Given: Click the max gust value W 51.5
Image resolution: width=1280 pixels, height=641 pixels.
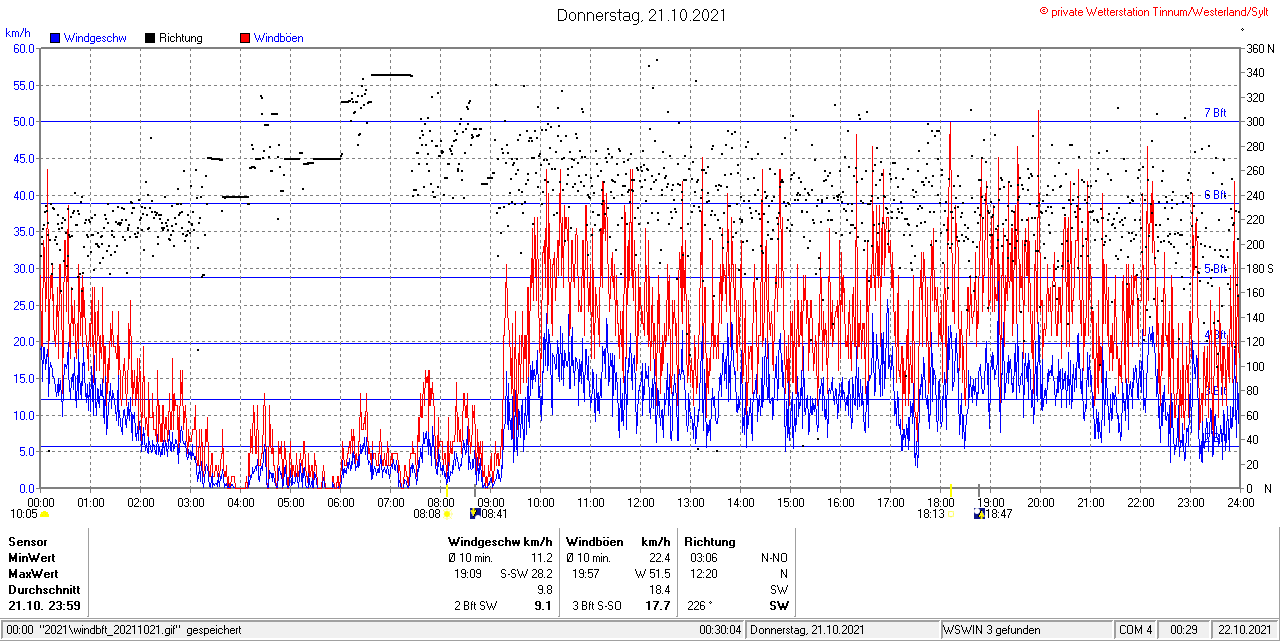Looking at the screenshot, I should (652, 574).
